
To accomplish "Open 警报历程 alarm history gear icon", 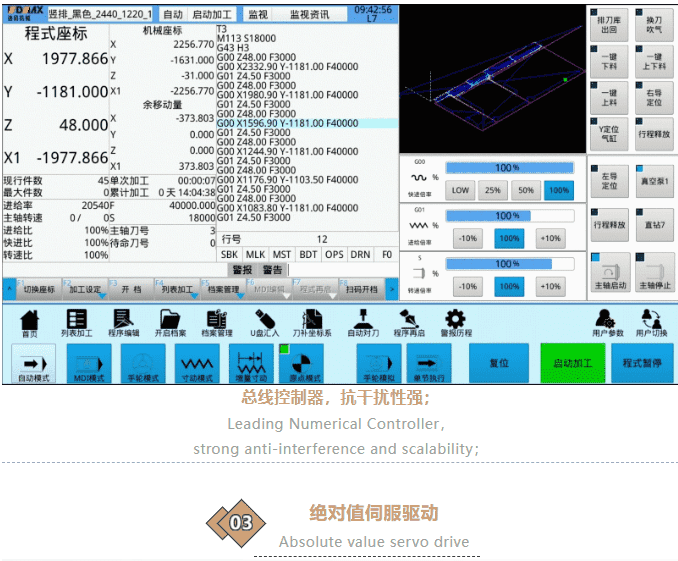I will coord(456,323).
